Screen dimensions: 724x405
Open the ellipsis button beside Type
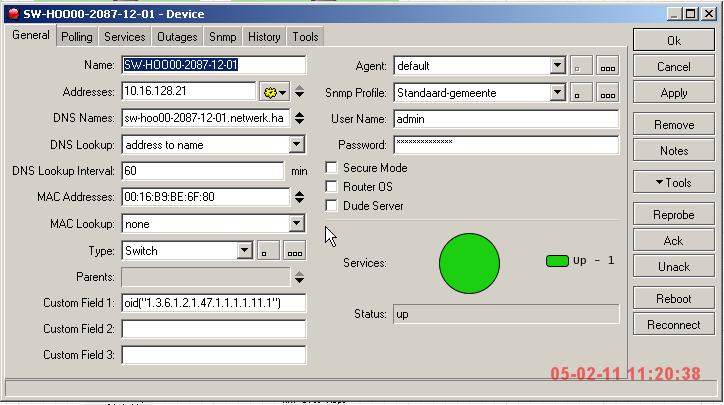pyautogui.click(x=295, y=251)
